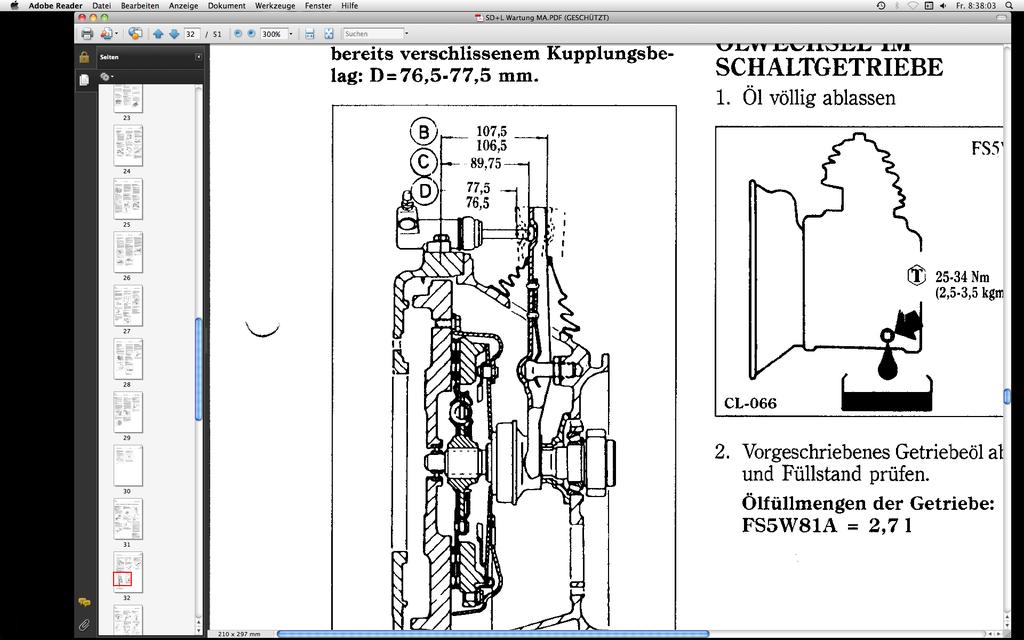Open the Adobe Reader application menu
1024x640 pixels.
click(x=56, y=5)
